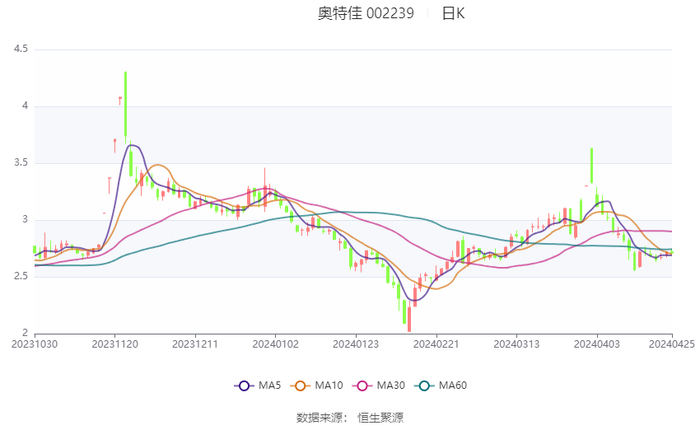The width and height of the screenshot is (700, 426).
Task: Click the 日K chart type label
Action: [453, 14]
